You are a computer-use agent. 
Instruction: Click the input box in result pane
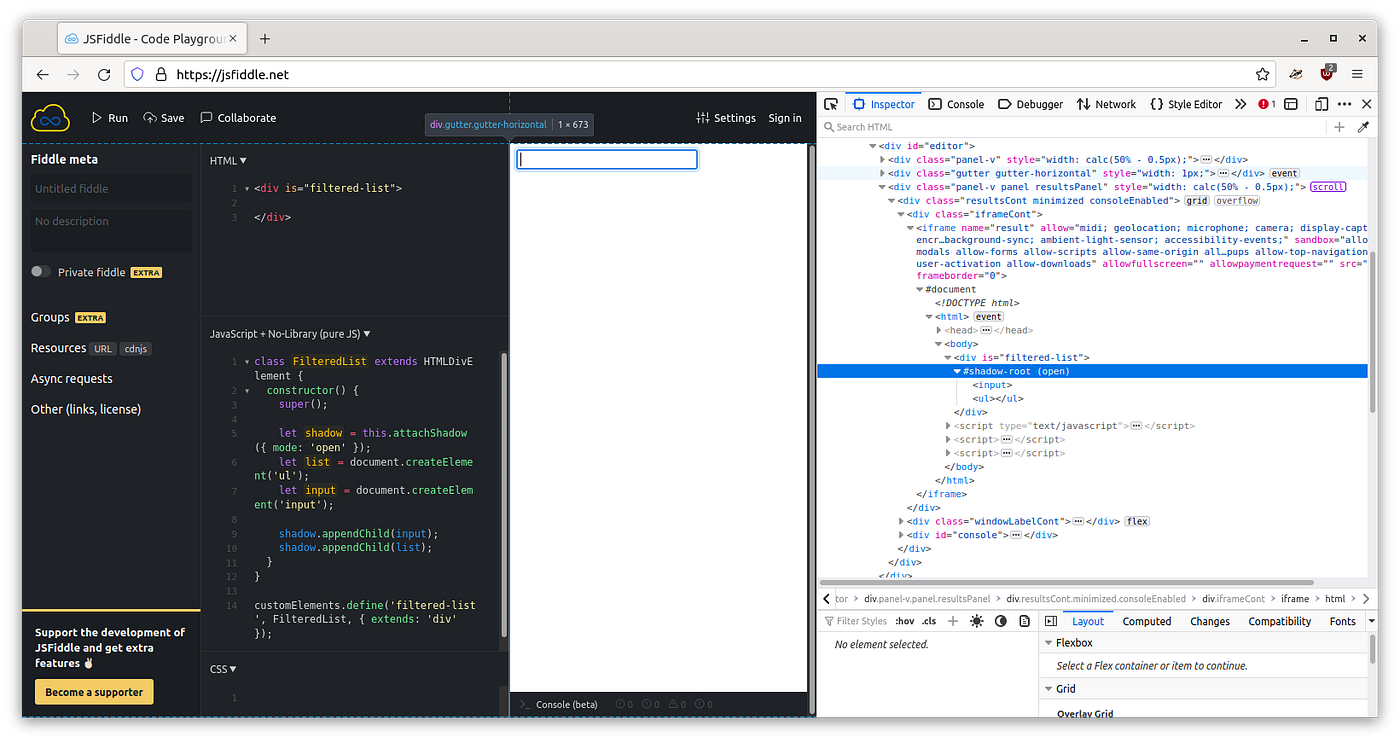coord(607,159)
